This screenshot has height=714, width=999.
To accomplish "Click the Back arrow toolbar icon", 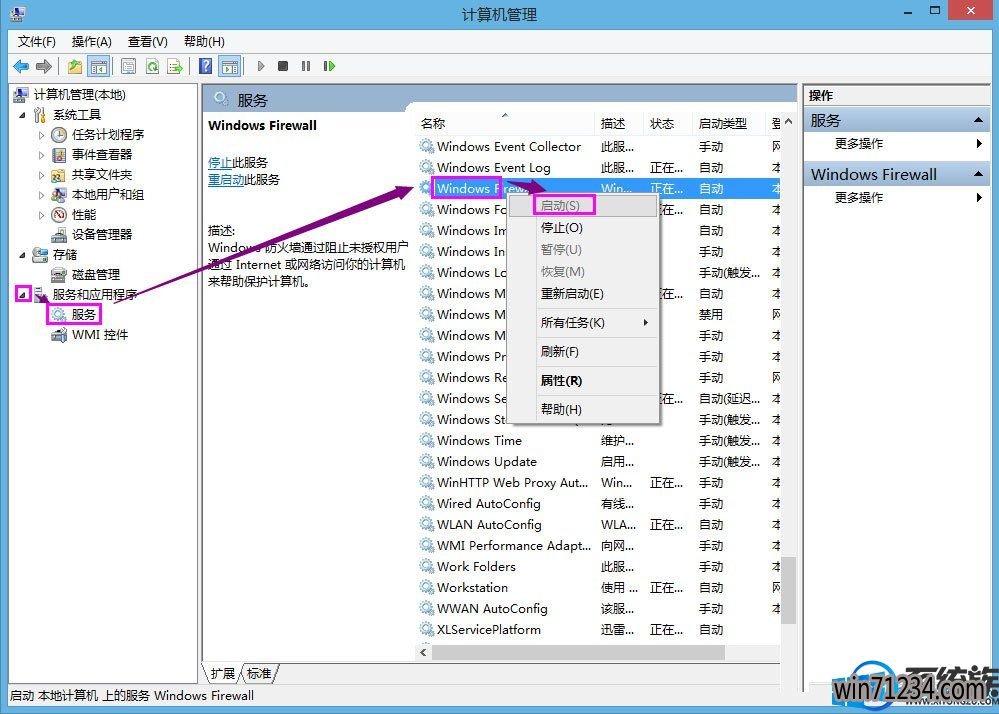I will pos(21,66).
